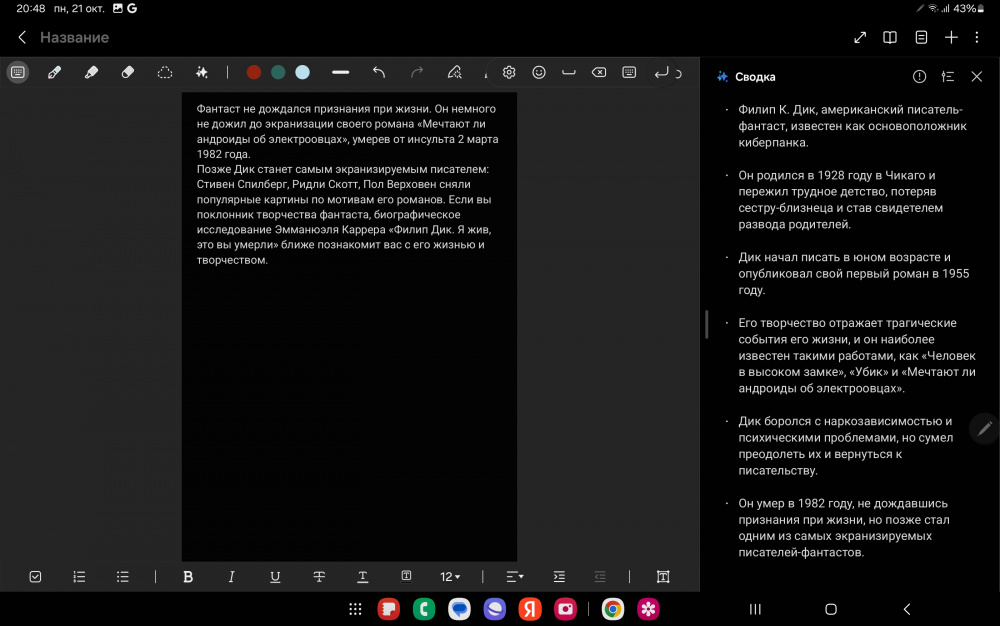
Task: Open the three-dot more options menu
Action: 977,37
